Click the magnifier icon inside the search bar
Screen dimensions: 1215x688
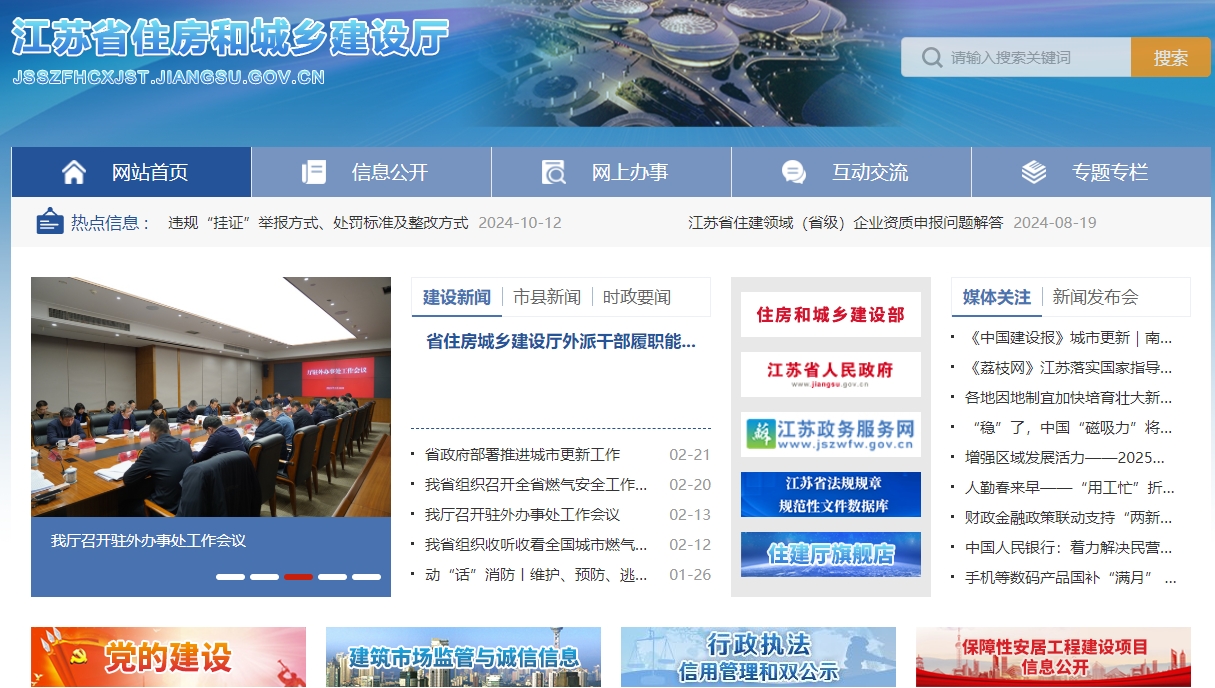click(x=932, y=57)
